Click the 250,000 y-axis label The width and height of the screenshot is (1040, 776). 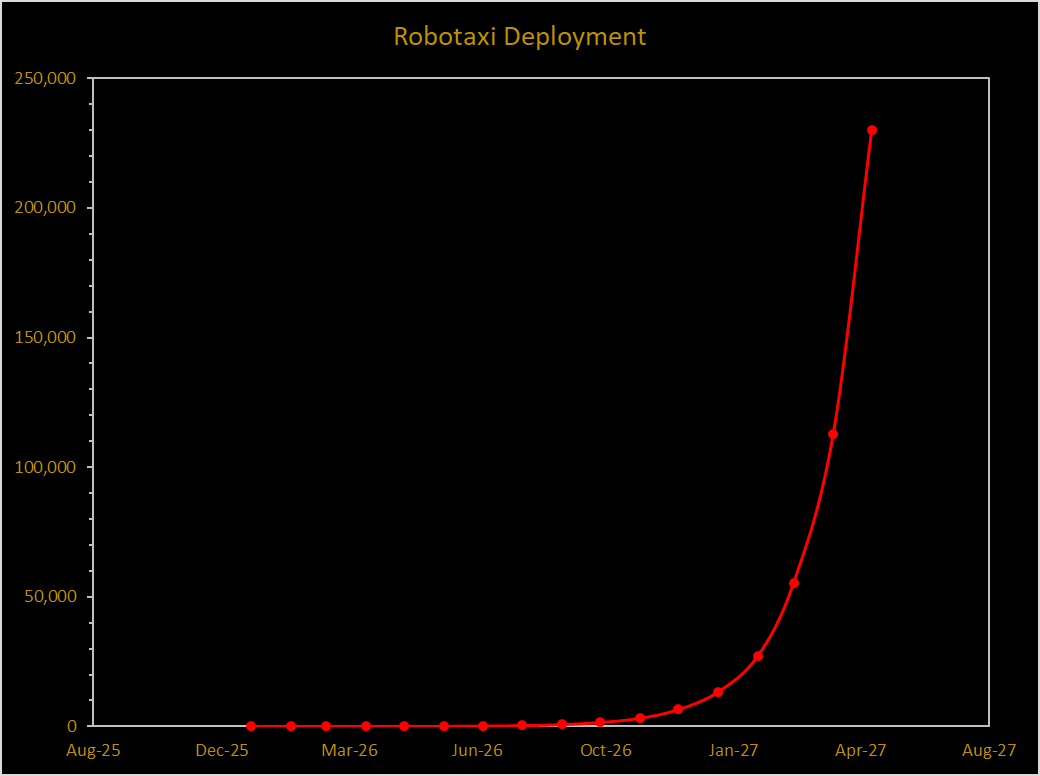[x=46, y=78]
